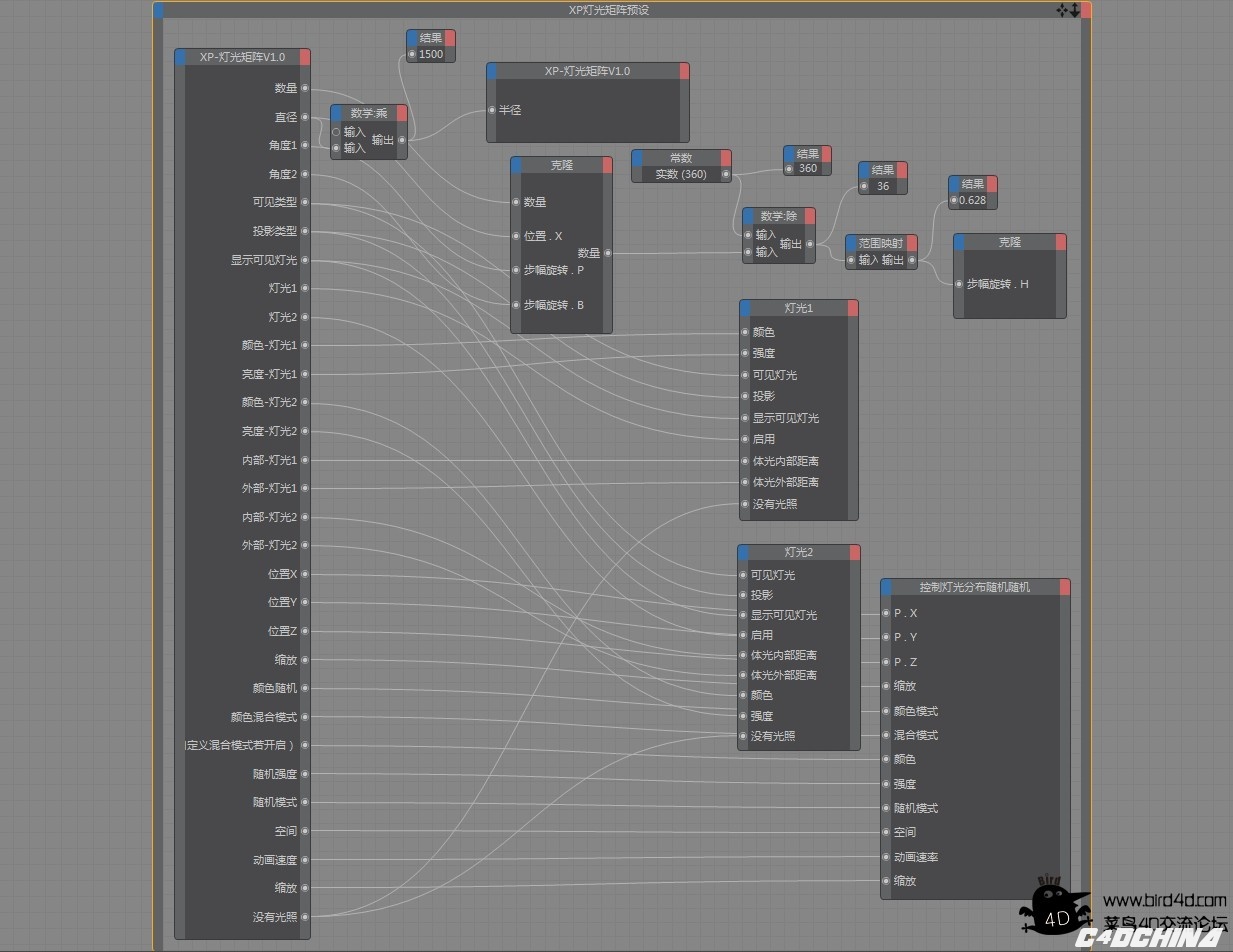Screen dimensions: 1233x952
Task: Open red outputs corner on node containing 半径
Action: tap(684, 71)
